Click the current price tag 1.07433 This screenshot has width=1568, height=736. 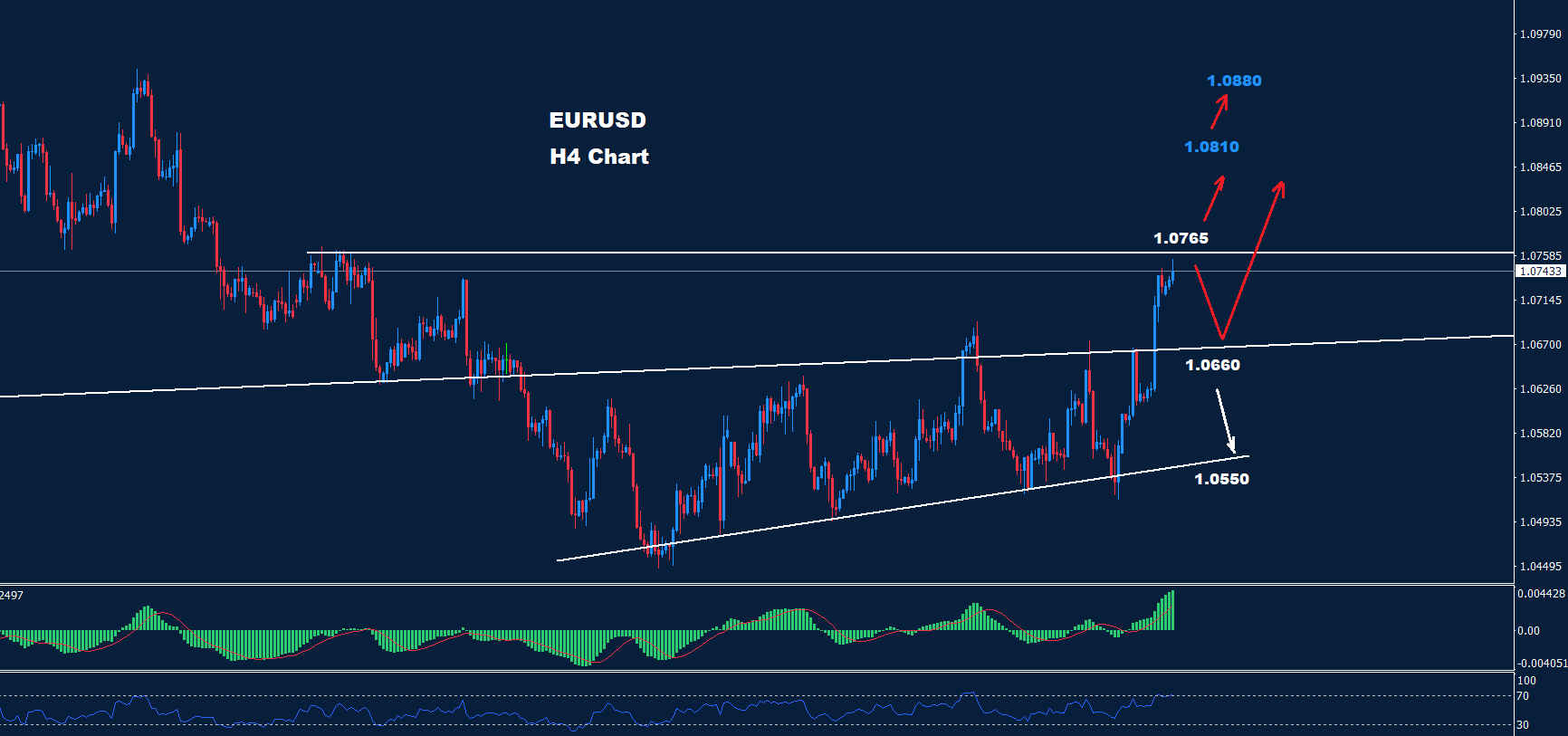pyautogui.click(x=1540, y=272)
